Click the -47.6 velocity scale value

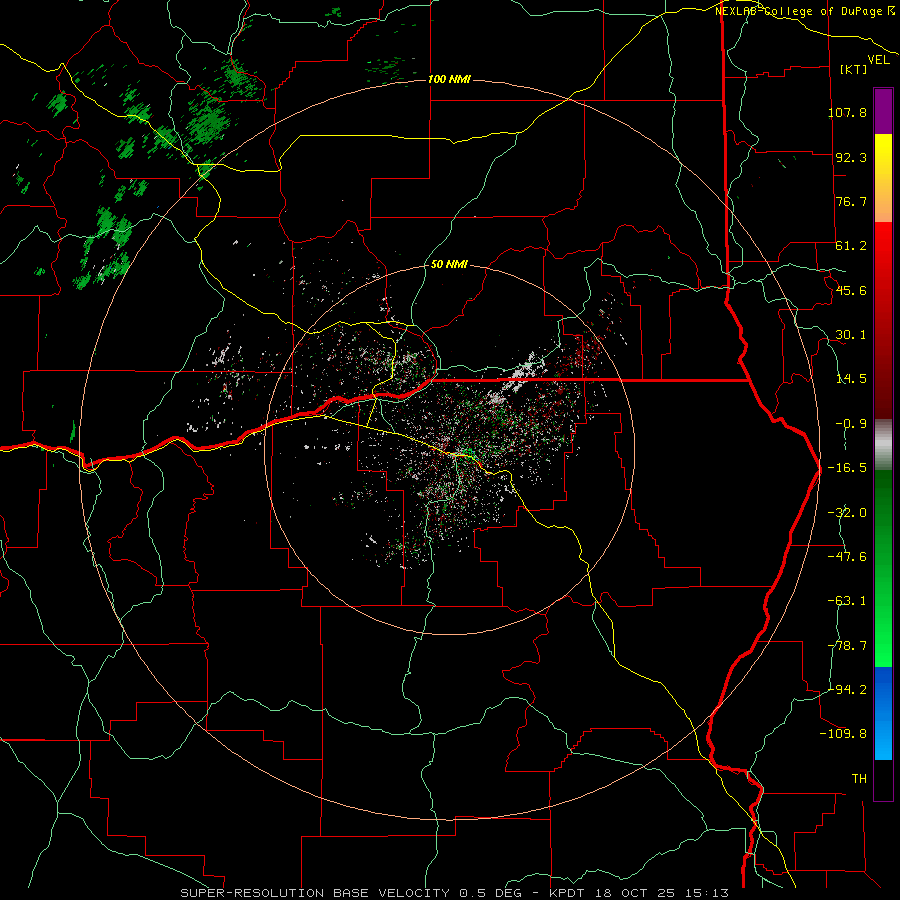coord(847,557)
